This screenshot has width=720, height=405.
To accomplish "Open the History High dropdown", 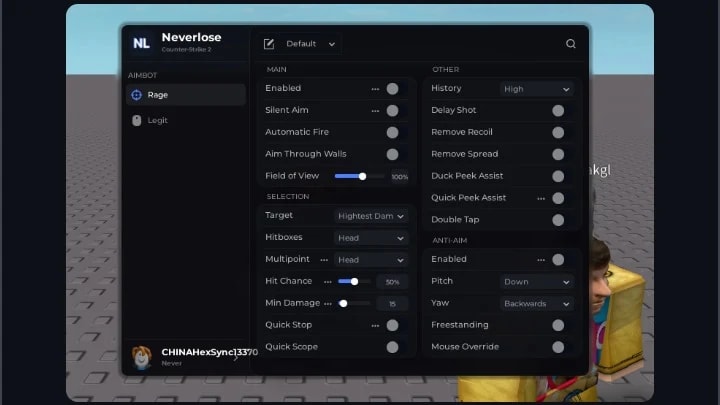I will 536,89.
